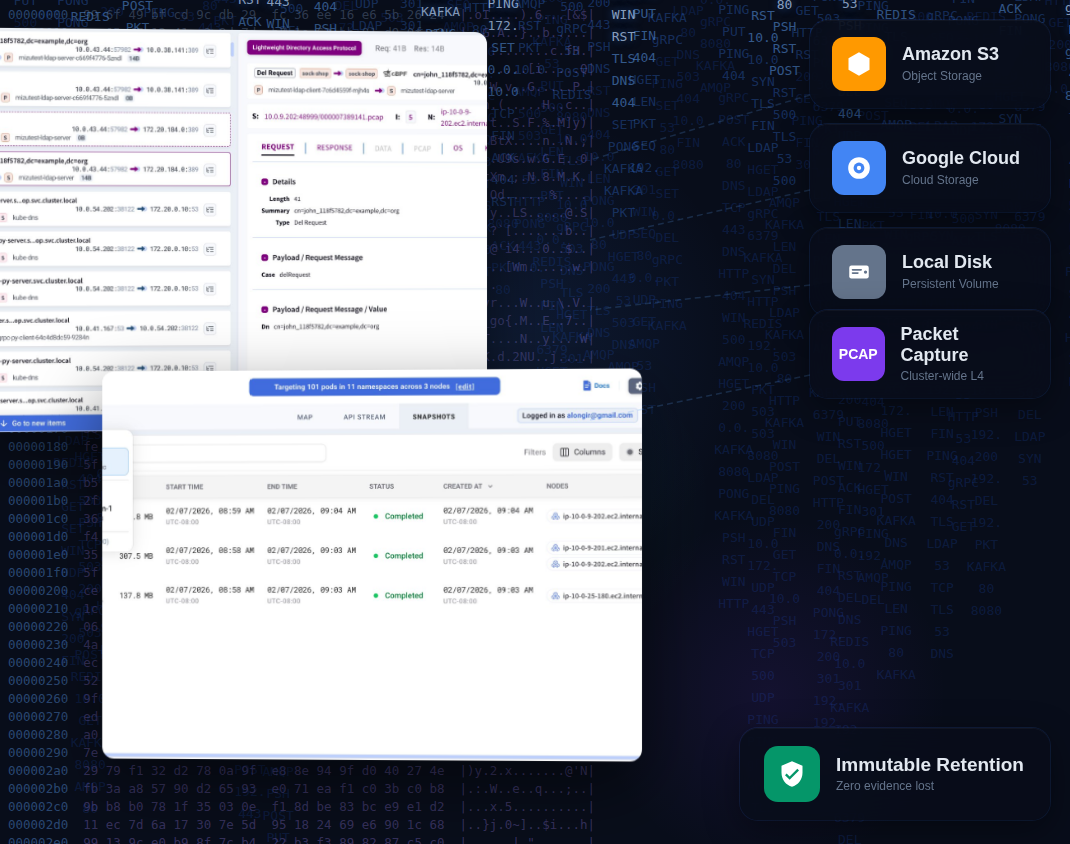Click the NODES column header

[x=557, y=486]
